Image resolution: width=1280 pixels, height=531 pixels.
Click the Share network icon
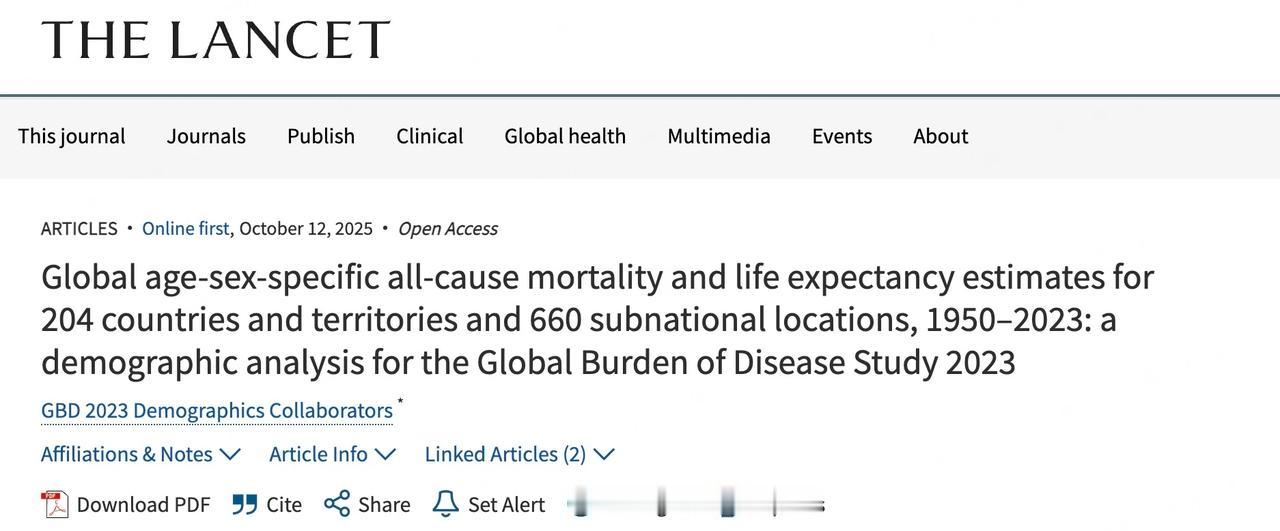point(338,504)
